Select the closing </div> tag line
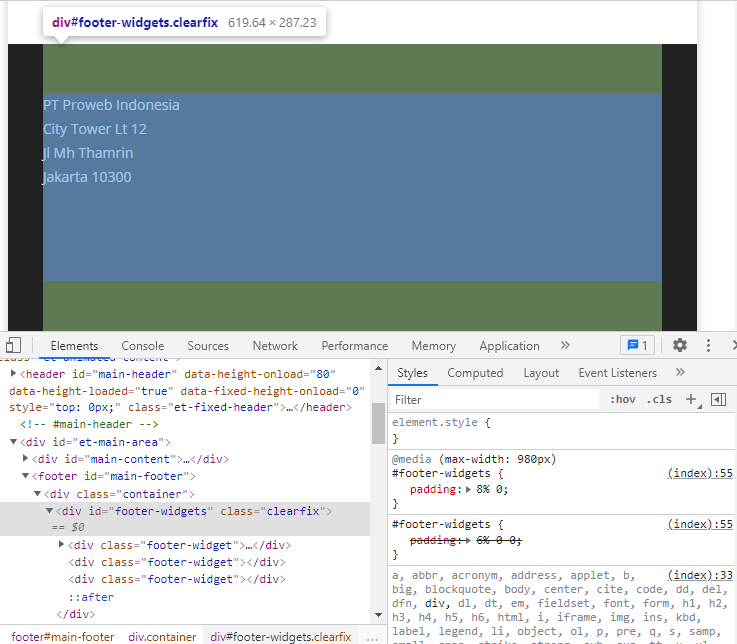Image resolution: width=737 pixels, height=644 pixels. point(76,614)
